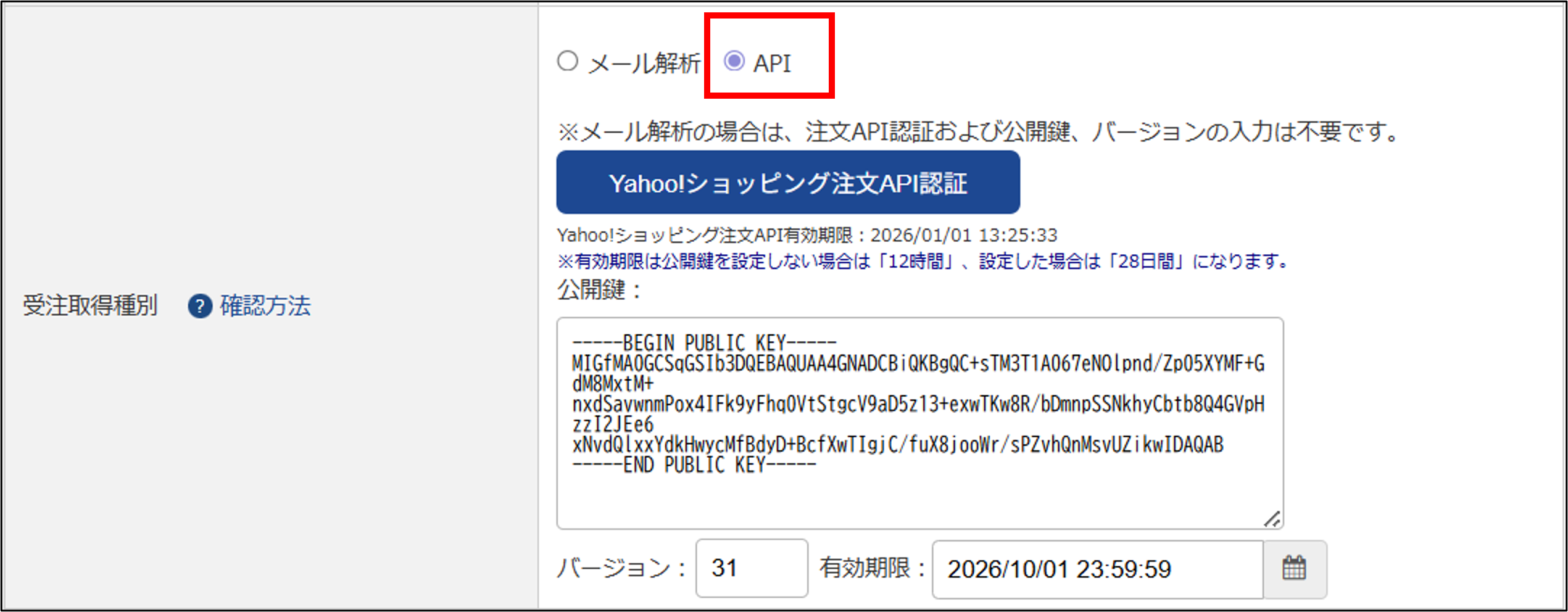Click inside the バージョン field showing 31
This screenshot has width=1568, height=612.
752,568
